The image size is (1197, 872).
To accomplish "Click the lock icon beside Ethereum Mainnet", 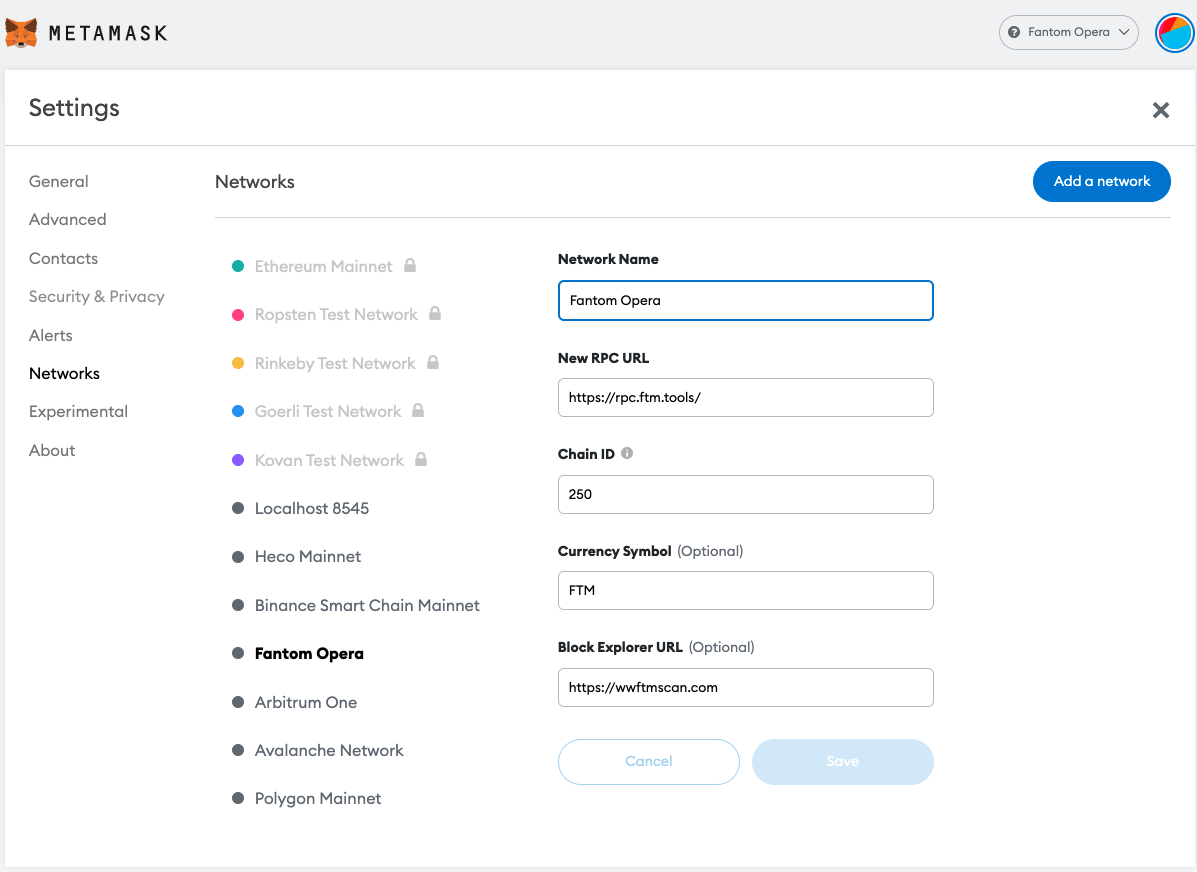I will tap(410, 265).
